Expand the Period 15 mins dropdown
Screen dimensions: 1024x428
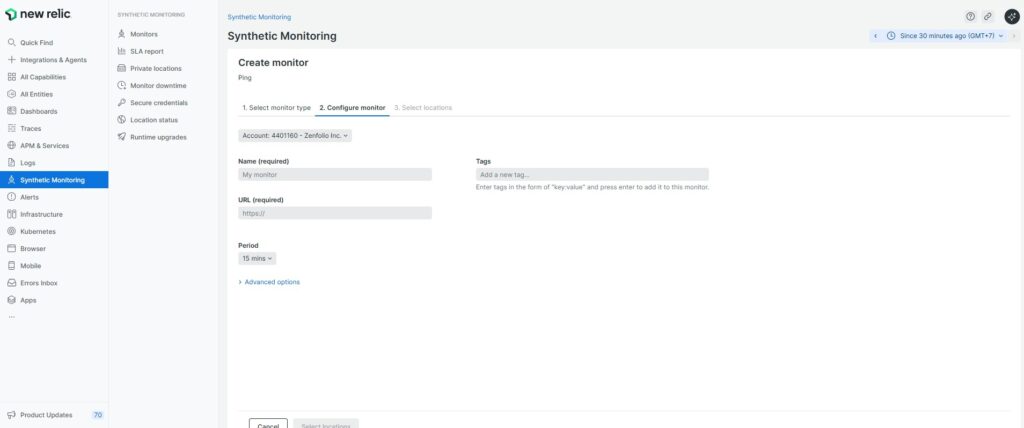click(256, 258)
